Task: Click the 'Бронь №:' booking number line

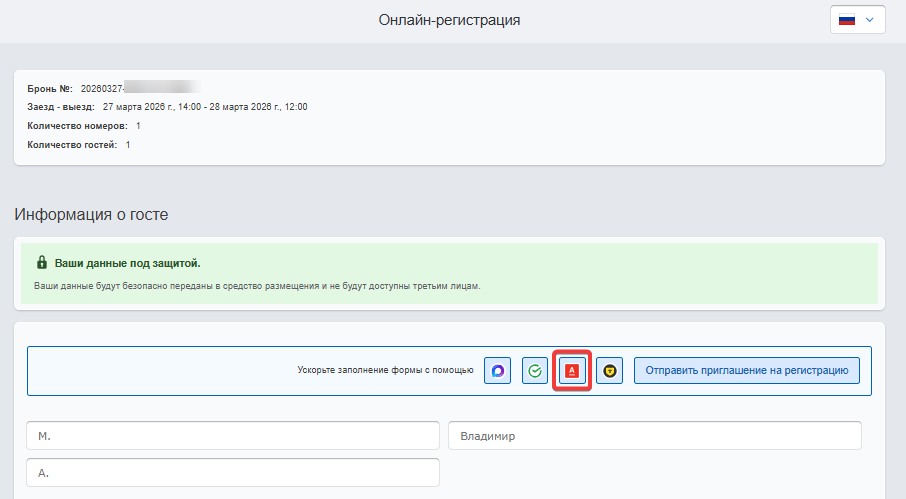Action: [114, 88]
